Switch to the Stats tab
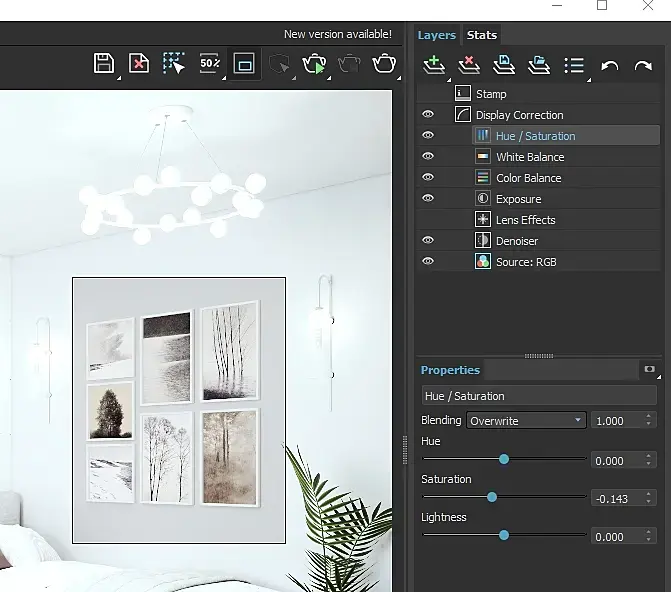The image size is (671, 592). coord(482,35)
